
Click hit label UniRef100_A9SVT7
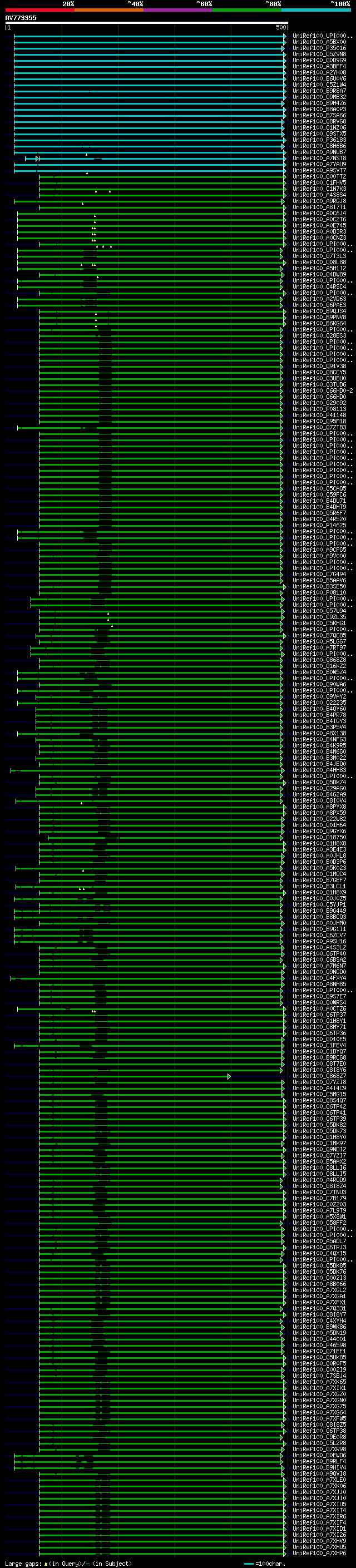coord(319,170)
